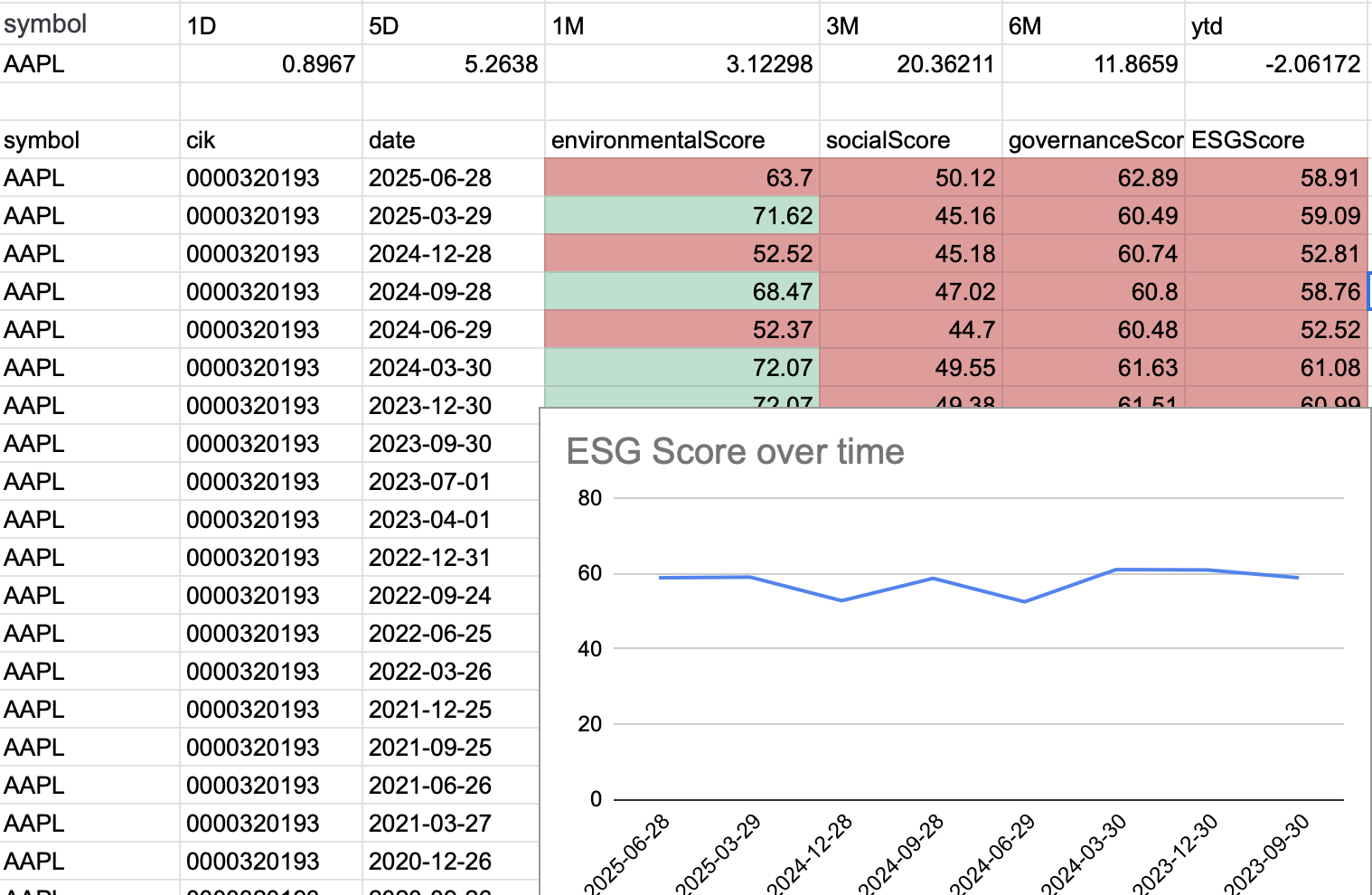
Task: Click the chart title ESG Score over time
Action: (x=735, y=452)
